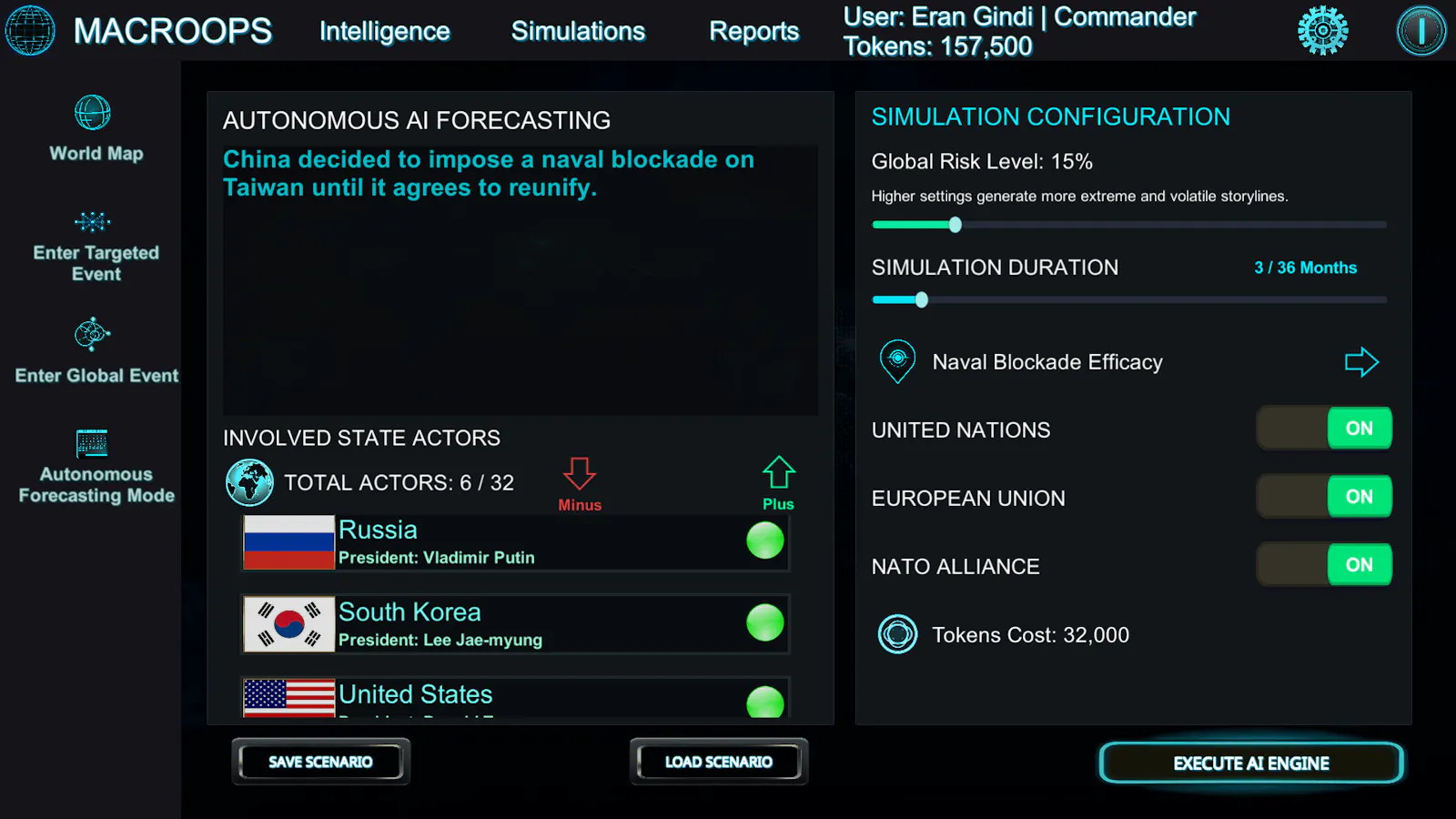Click the Naval Blockade Efficacy label
Screen dimensions: 1456x819
(x=1047, y=362)
